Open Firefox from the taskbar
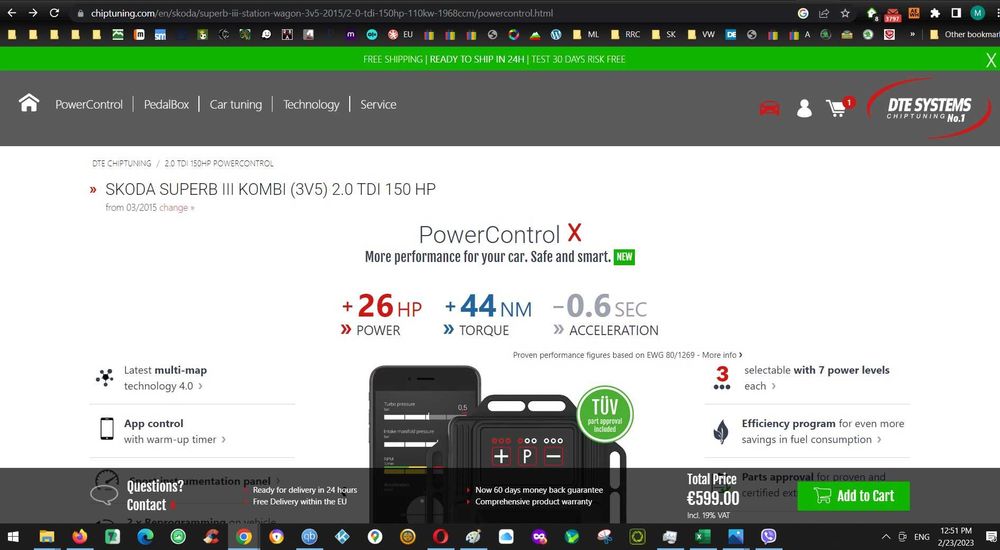The image size is (1000, 550). click(80, 537)
